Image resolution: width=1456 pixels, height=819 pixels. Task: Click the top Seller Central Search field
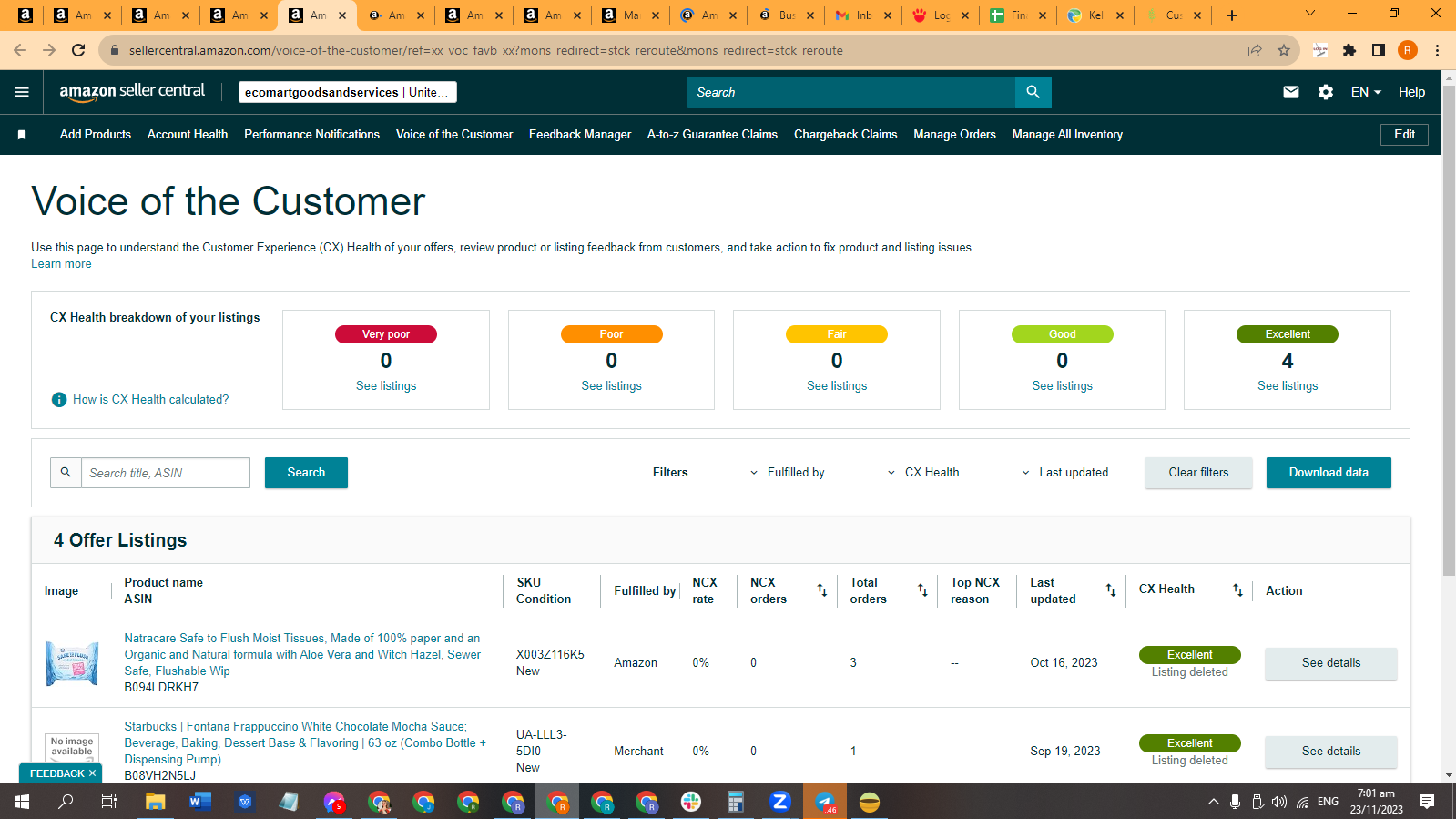(851, 92)
